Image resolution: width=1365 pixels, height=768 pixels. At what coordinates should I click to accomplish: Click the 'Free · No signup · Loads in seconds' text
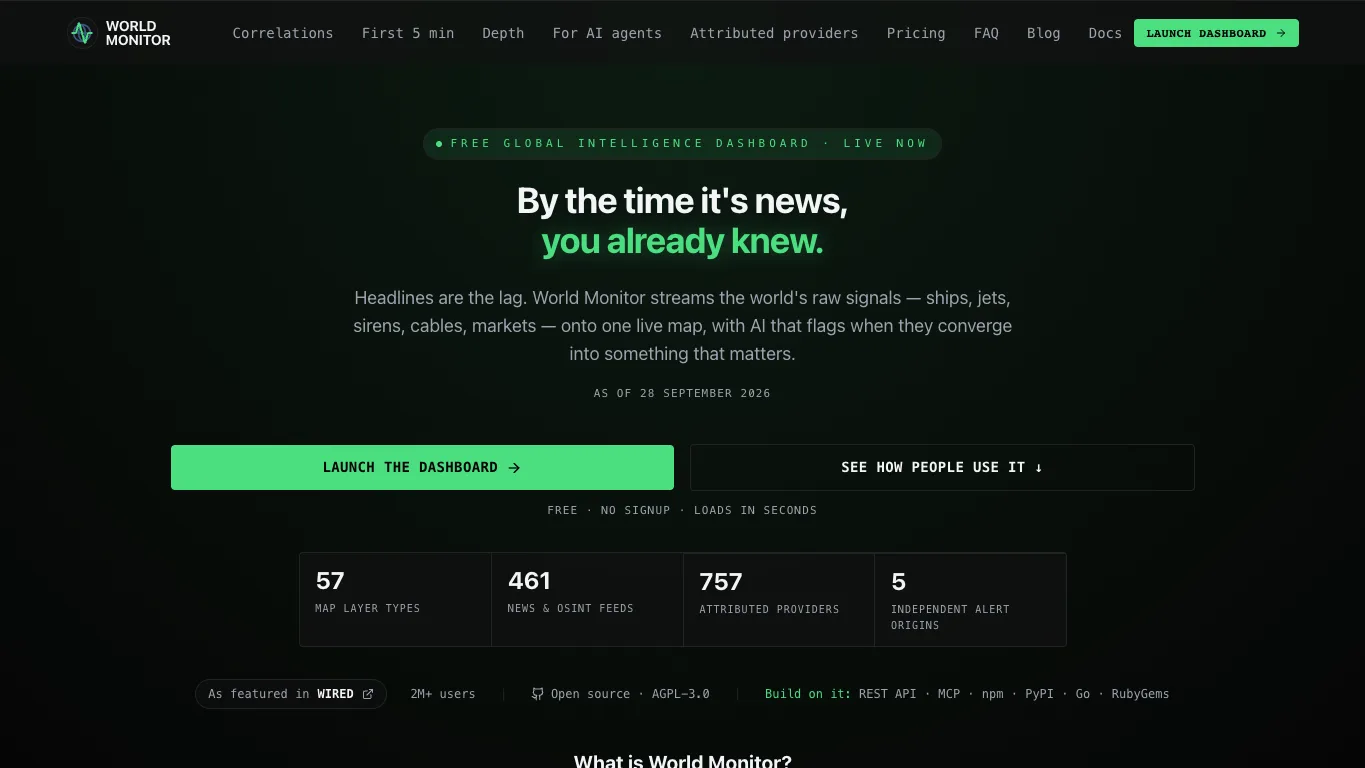(682, 510)
